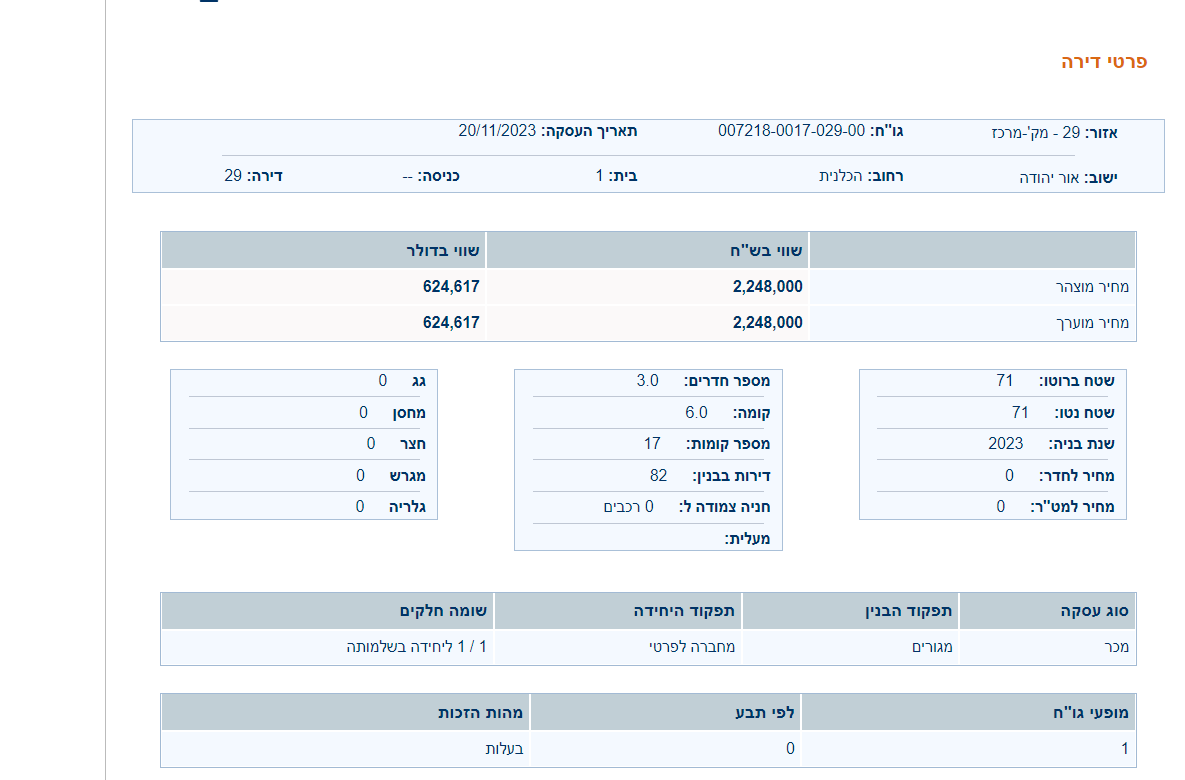Click the 'שומה חלקים' column header
The image size is (1185, 780).
pyautogui.click(x=442, y=611)
